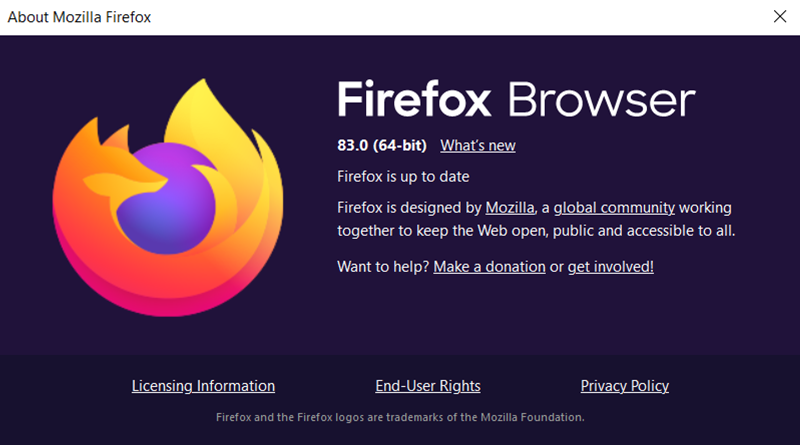This screenshot has width=800, height=445.
Task: Click the bold 'Firefox' word in the heading
Action: (x=414, y=99)
